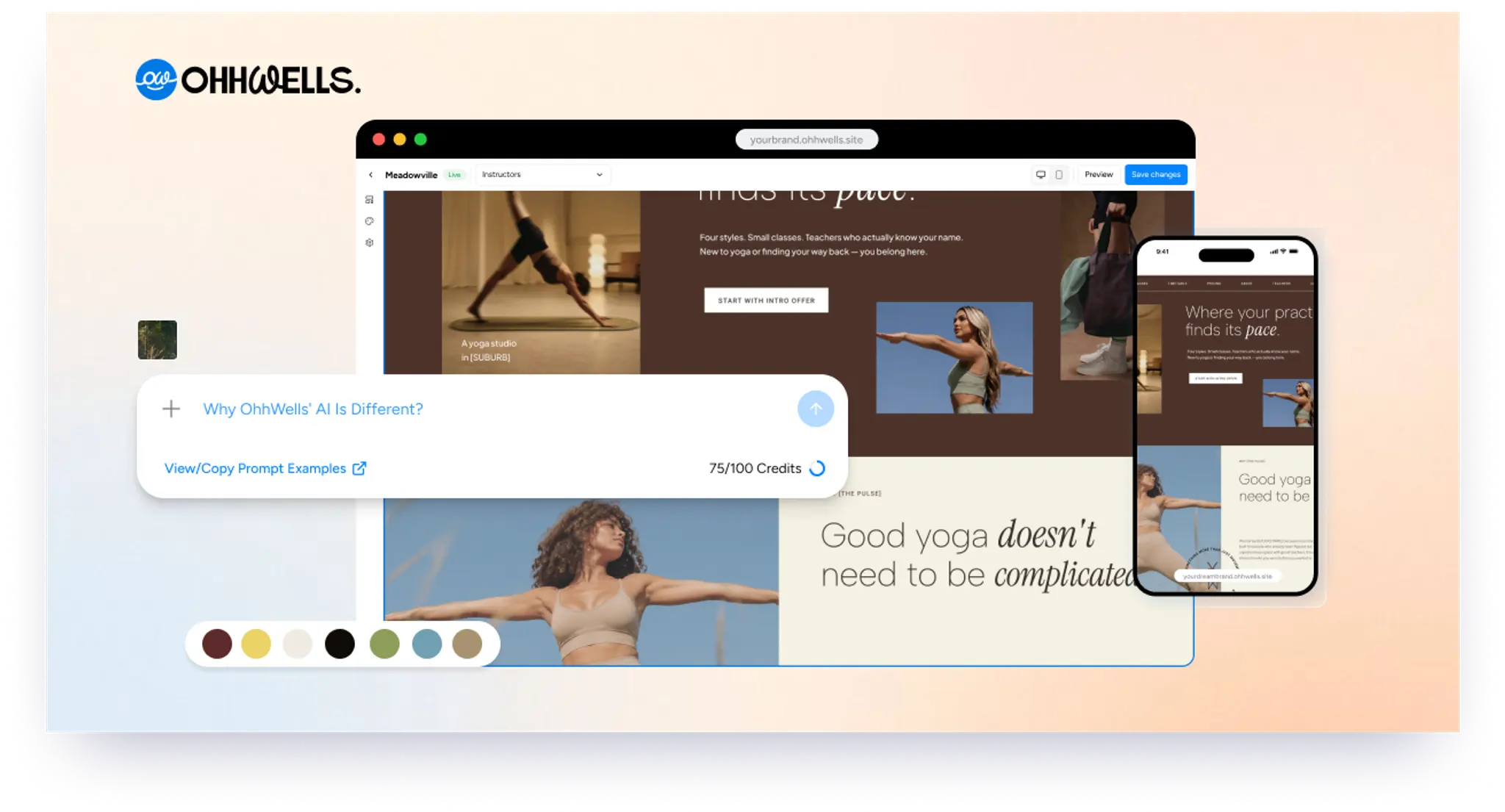Select the tan color swatch
The height and width of the screenshot is (812, 1505).
(x=467, y=644)
